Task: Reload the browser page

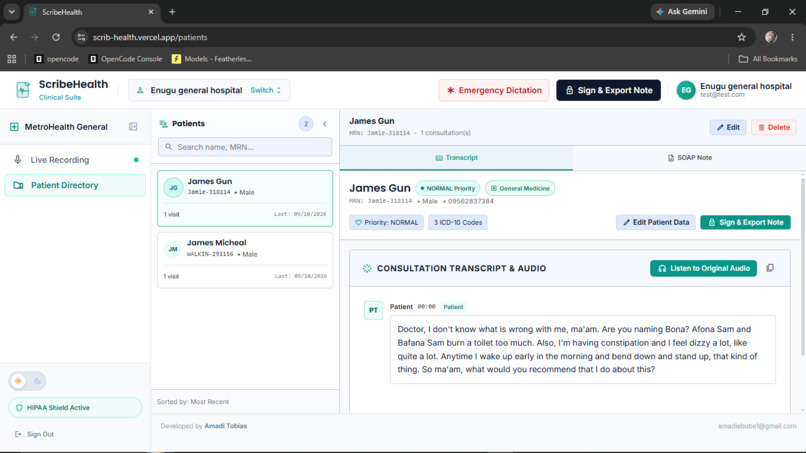Action: point(56,37)
